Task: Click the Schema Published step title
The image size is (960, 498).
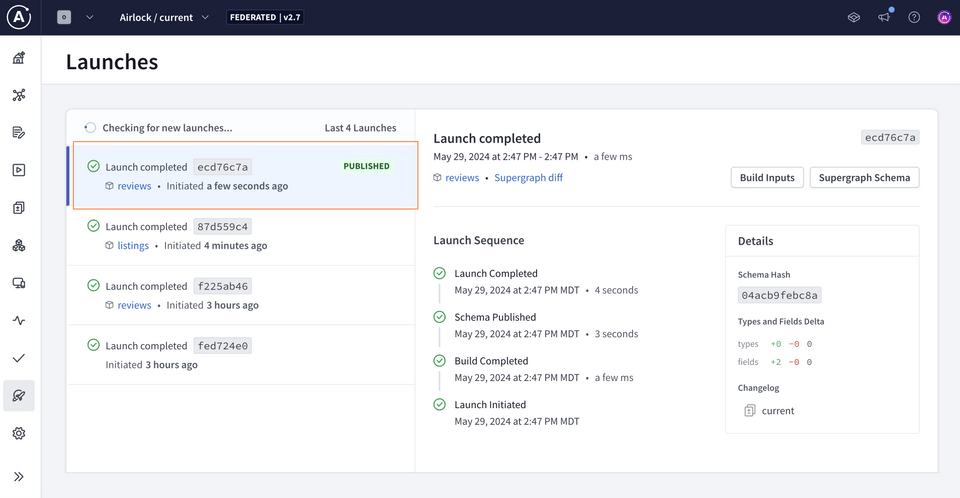Action: coord(495,317)
